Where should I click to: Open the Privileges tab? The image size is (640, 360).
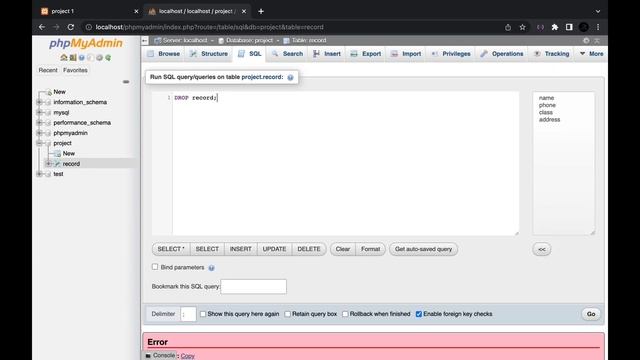point(451,54)
